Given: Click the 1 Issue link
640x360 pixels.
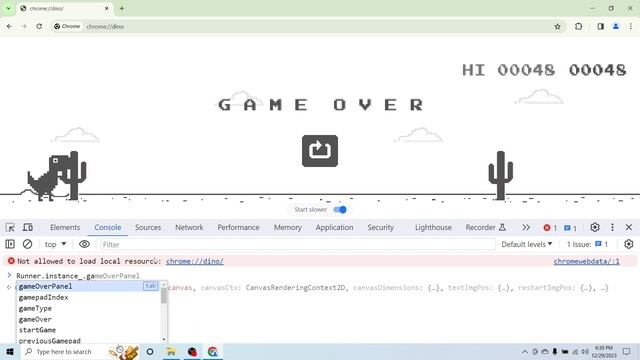Looking at the screenshot, I should click(587, 244).
